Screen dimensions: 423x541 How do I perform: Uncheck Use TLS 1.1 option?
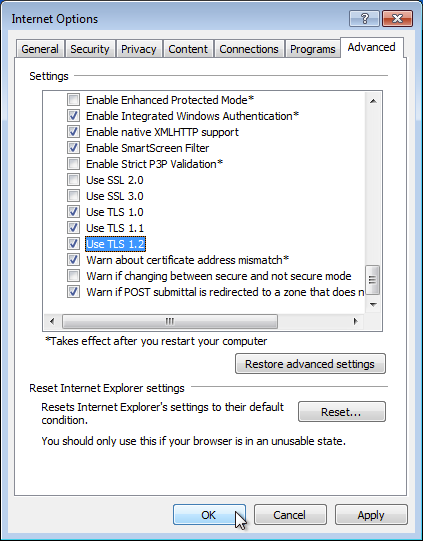(x=73, y=228)
